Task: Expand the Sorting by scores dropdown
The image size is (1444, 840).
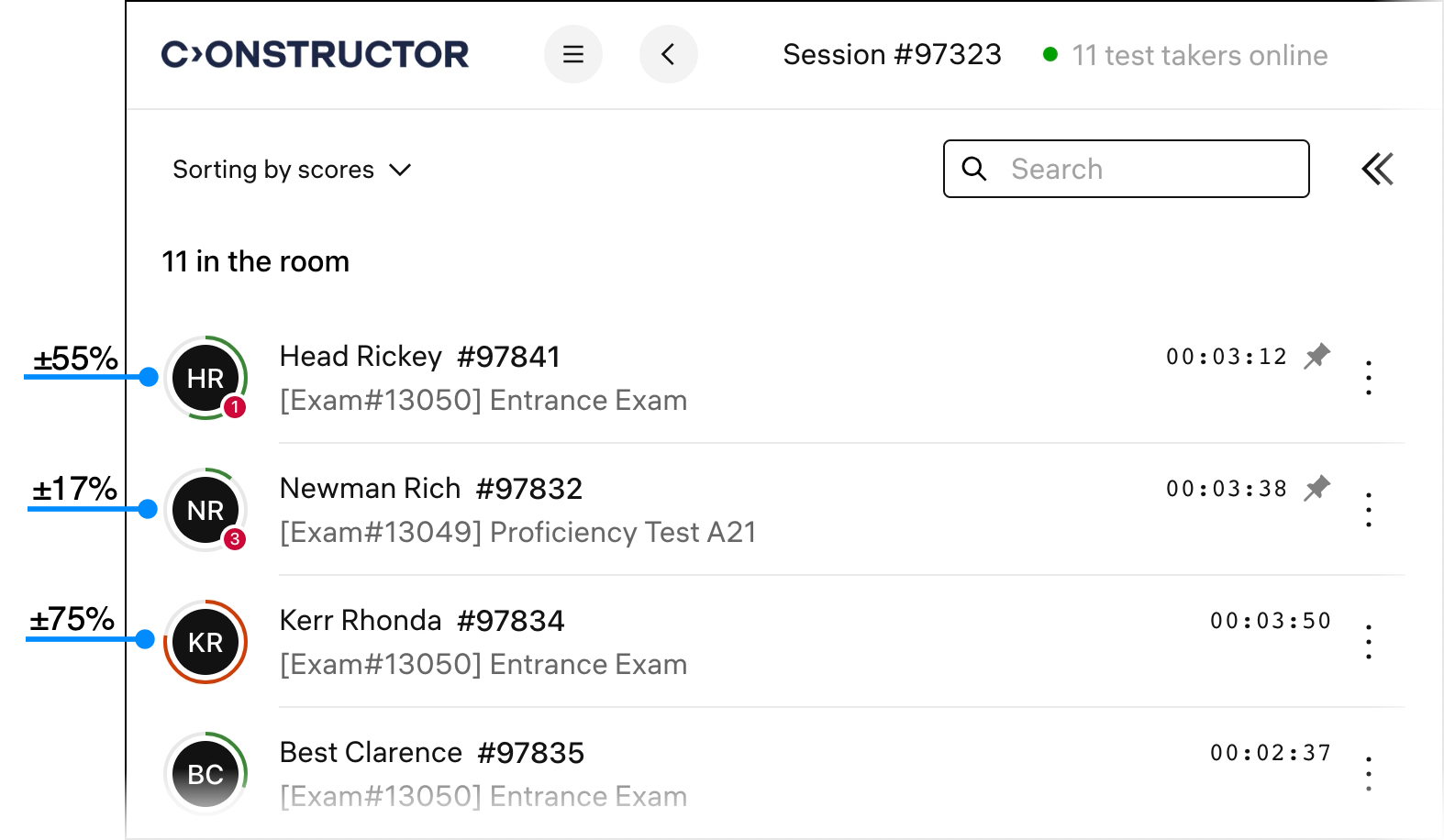Action: (x=292, y=170)
